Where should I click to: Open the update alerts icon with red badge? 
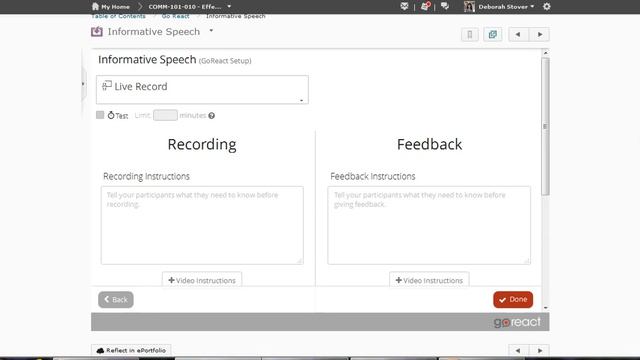pos(425,6)
